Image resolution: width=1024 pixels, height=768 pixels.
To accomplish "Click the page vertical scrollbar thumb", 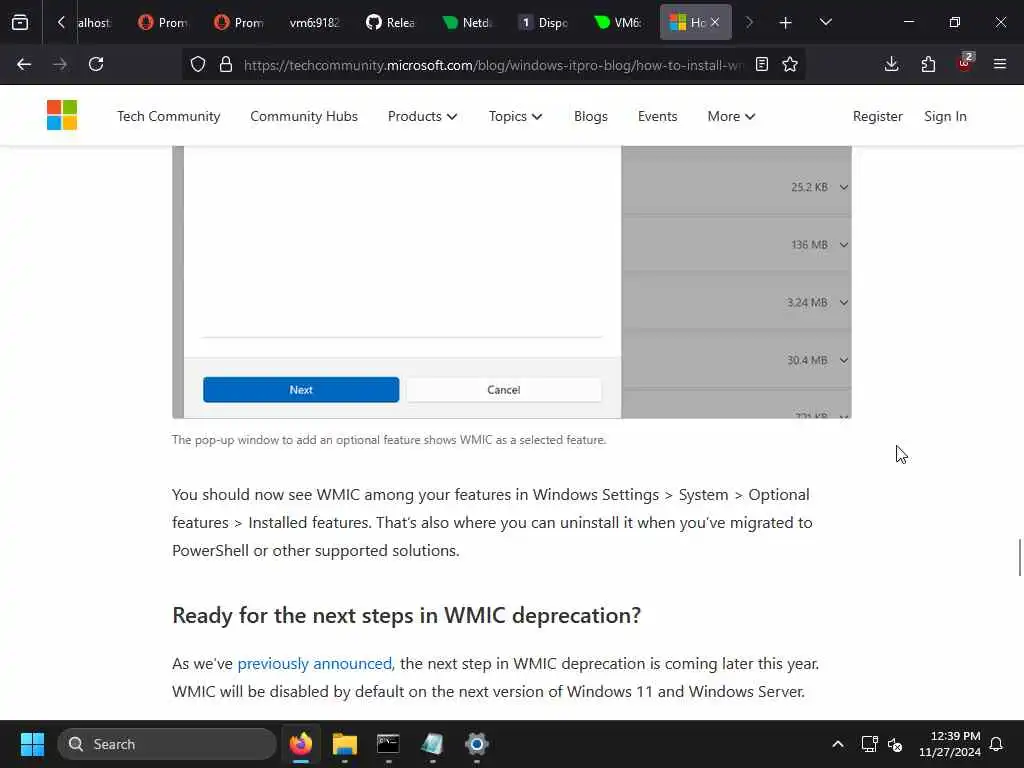I will point(1019,558).
